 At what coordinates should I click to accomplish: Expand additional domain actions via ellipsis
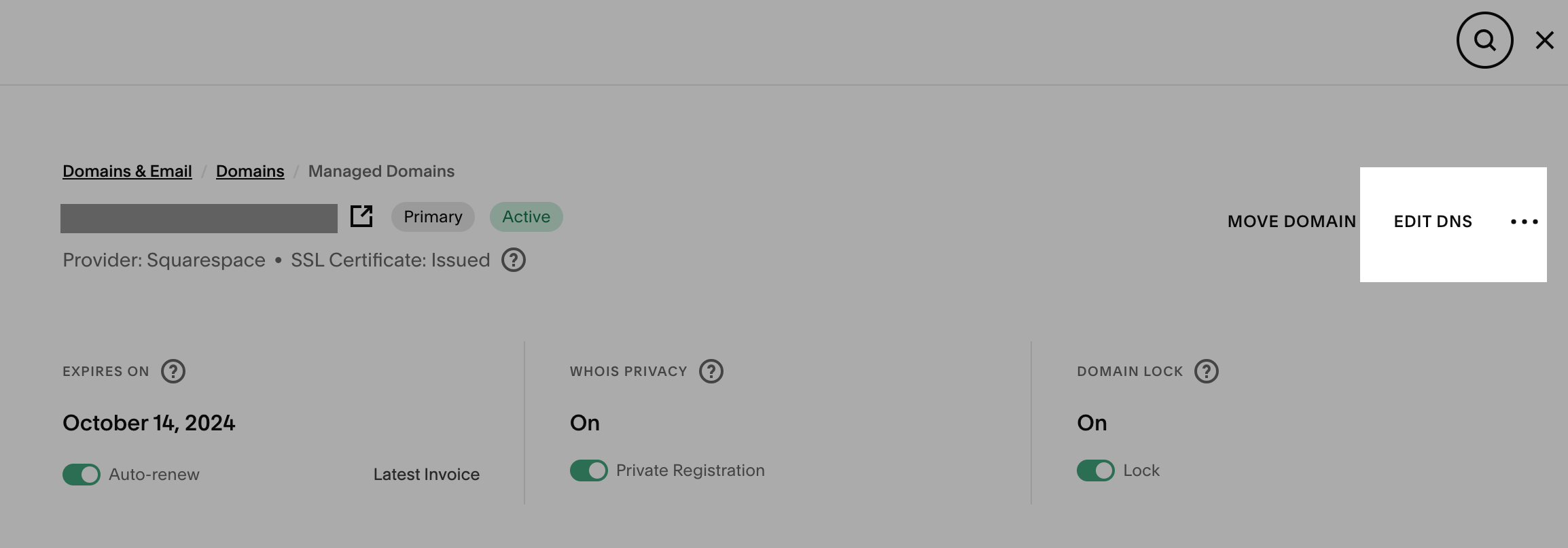pos(1524,222)
